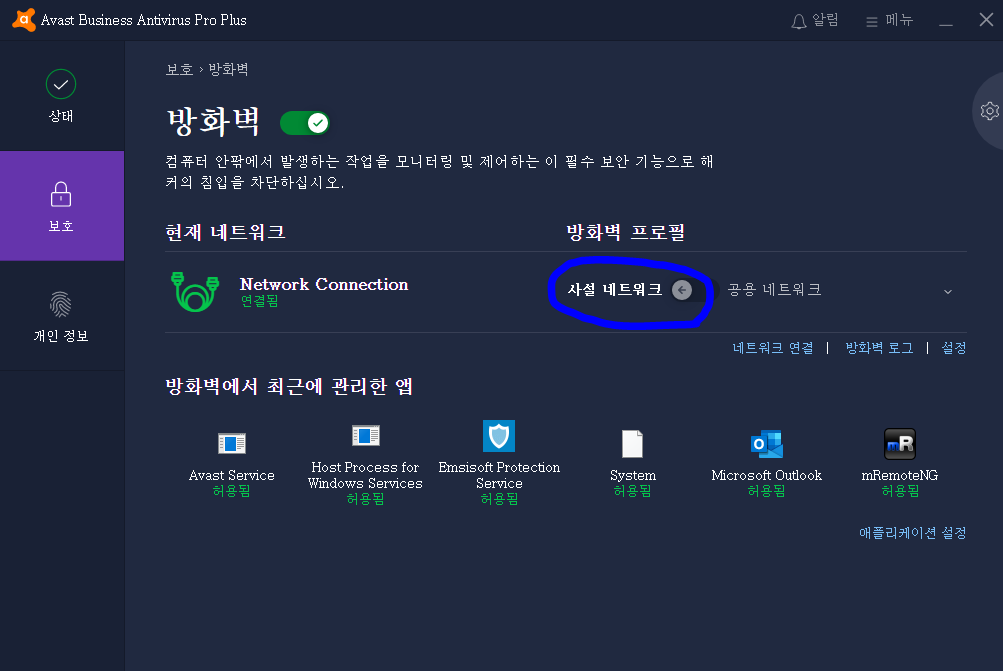Click the Emsisoft Protection Service shield icon
Viewport: 1003px width, 671px height.
pos(499,436)
